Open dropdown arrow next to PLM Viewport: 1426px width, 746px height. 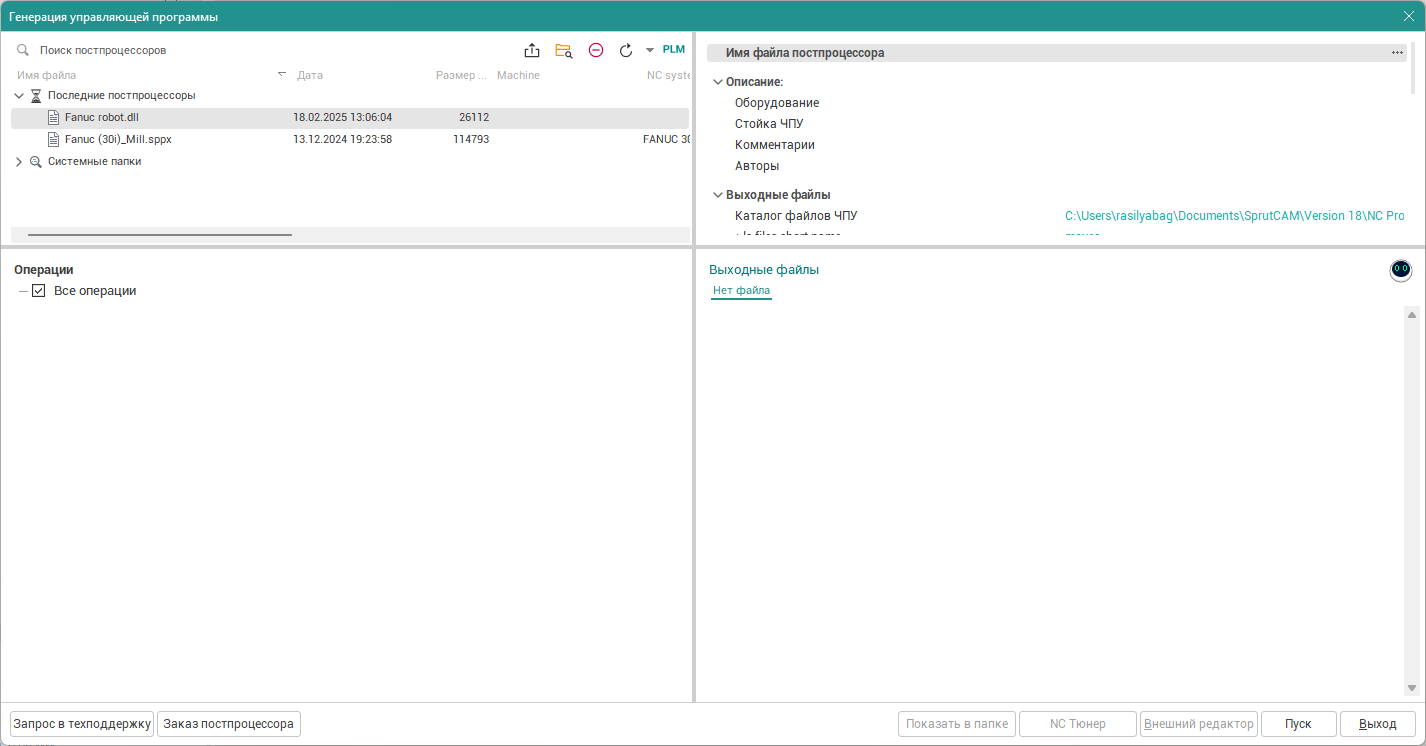click(x=649, y=50)
